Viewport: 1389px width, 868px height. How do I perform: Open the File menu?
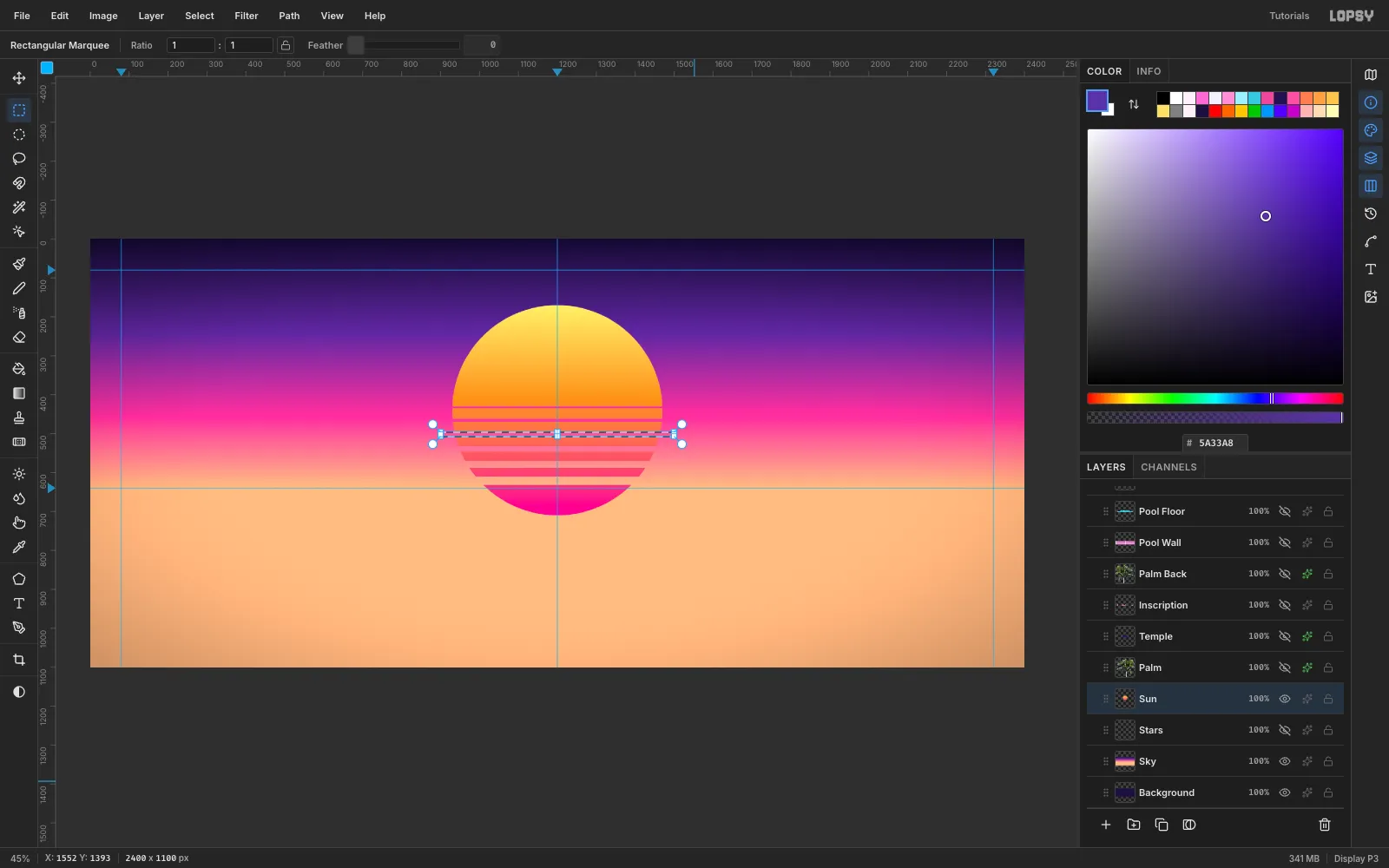click(22, 16)
